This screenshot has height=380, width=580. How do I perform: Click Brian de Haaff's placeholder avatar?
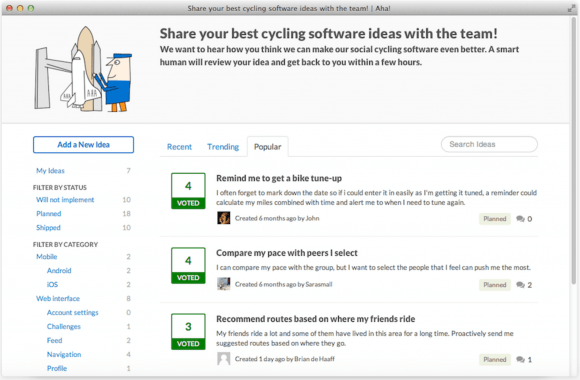coord(223,359)
